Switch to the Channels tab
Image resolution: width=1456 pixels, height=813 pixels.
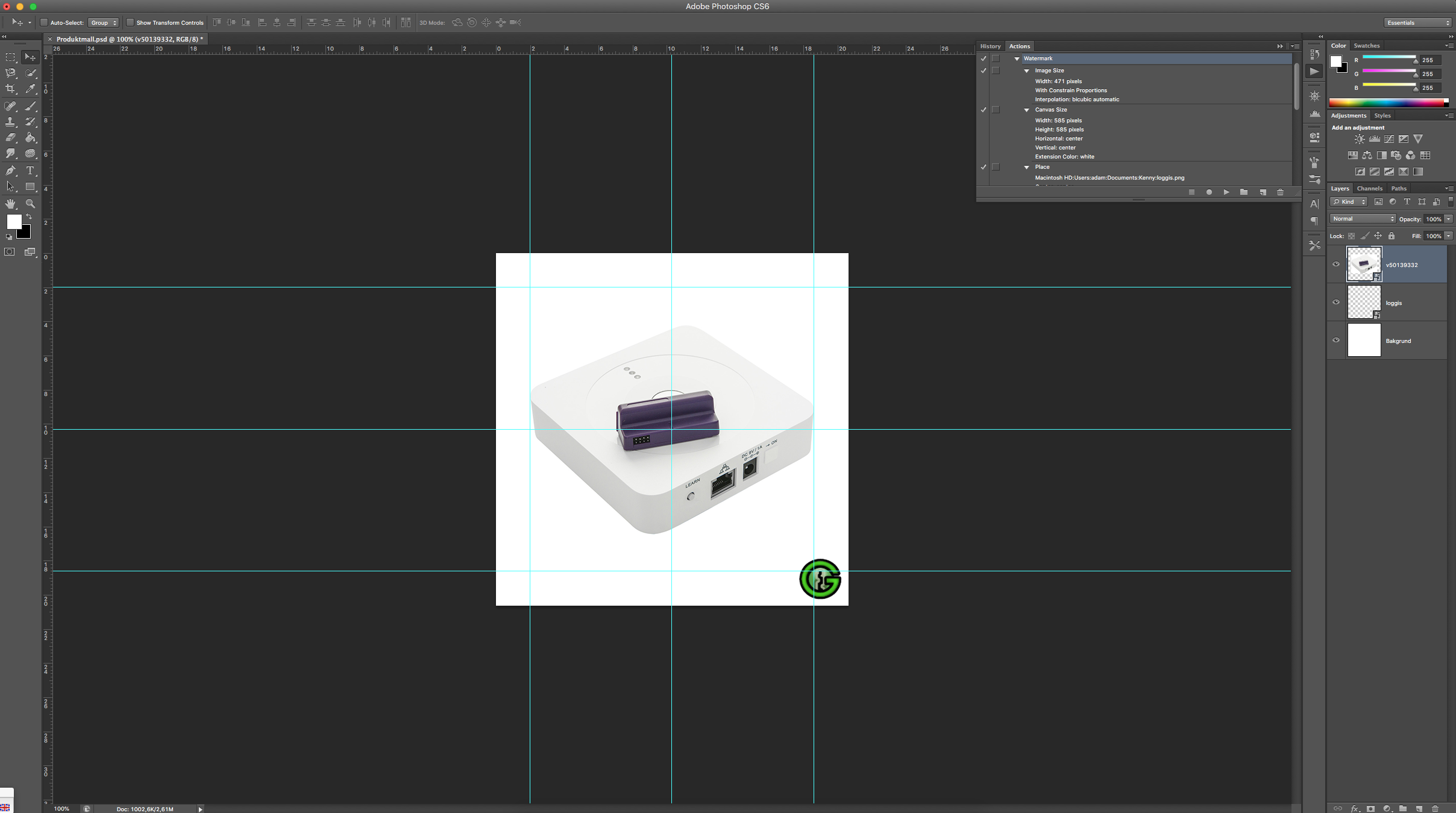pos(1369,189)
